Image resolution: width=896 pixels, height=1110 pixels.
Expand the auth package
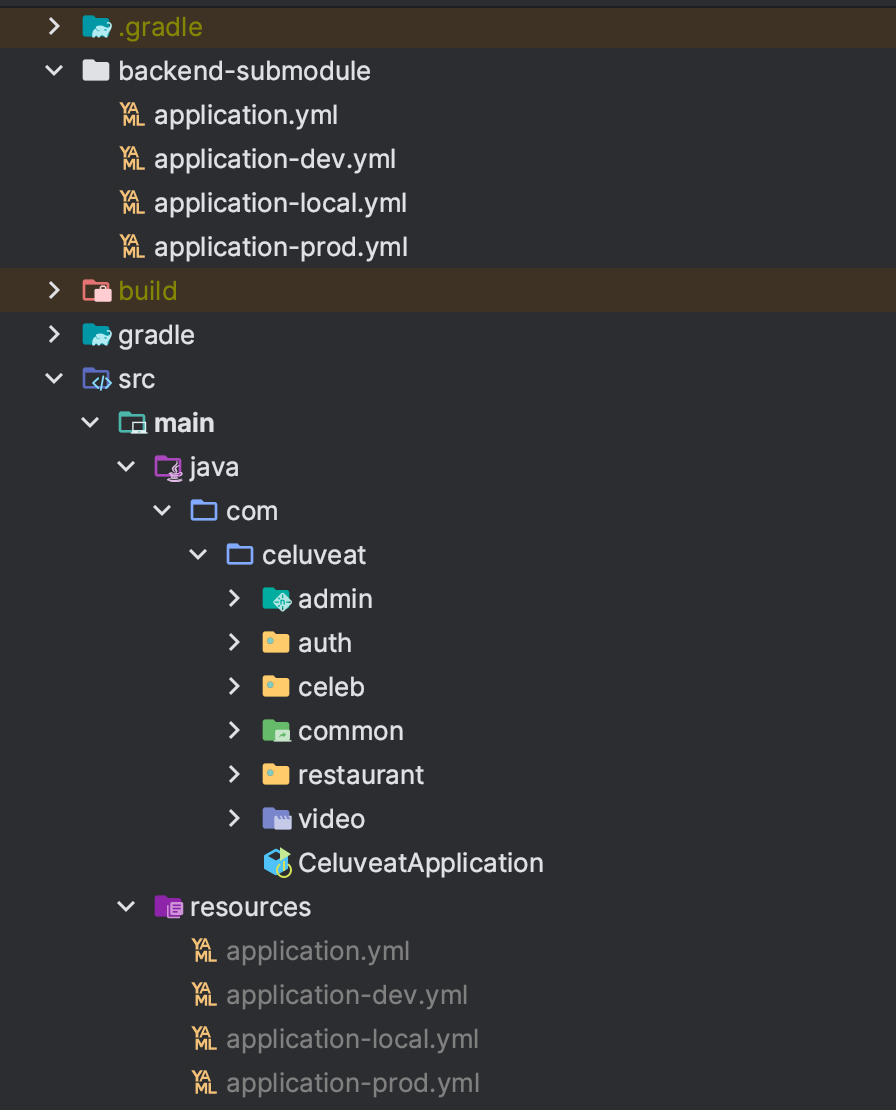click(x=233, y=642)
